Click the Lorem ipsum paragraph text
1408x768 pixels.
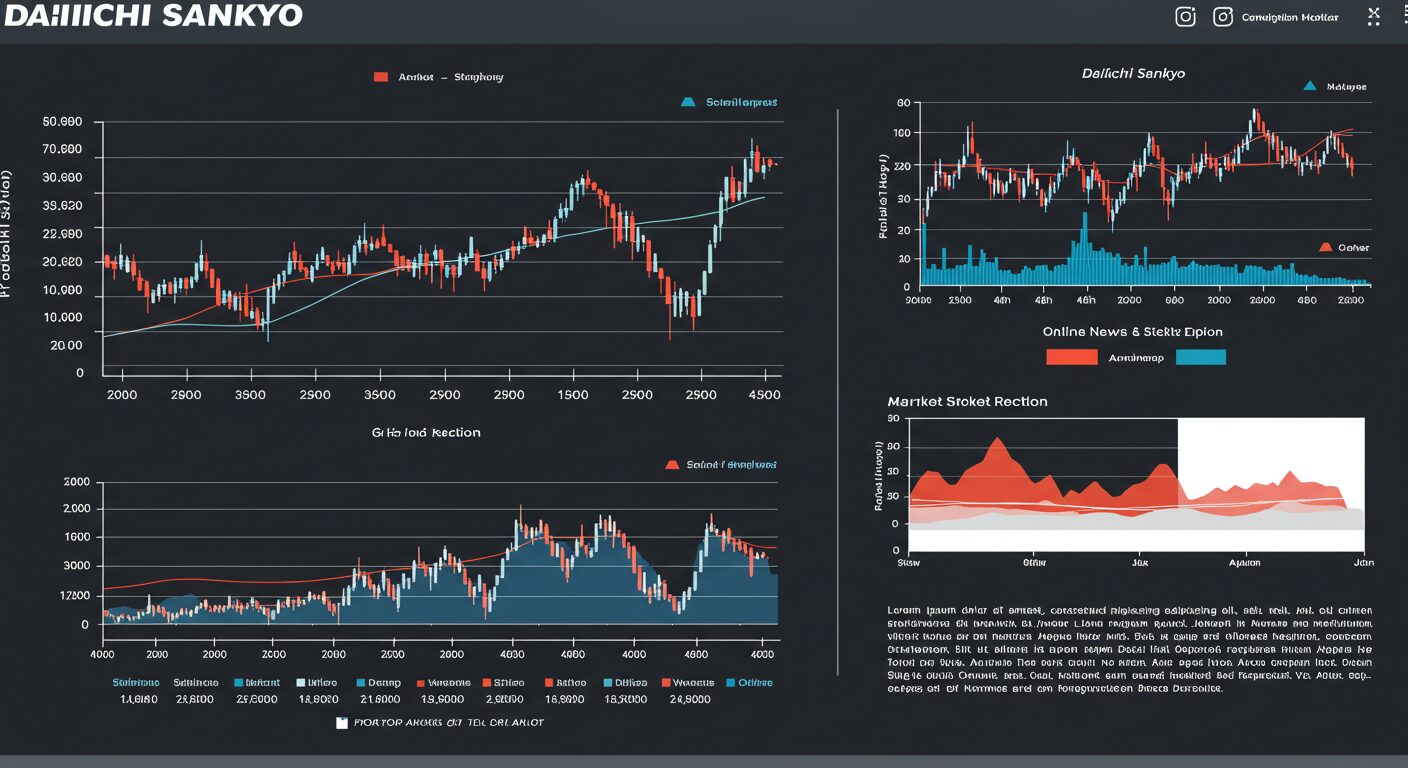click(x=1130, y=649)
